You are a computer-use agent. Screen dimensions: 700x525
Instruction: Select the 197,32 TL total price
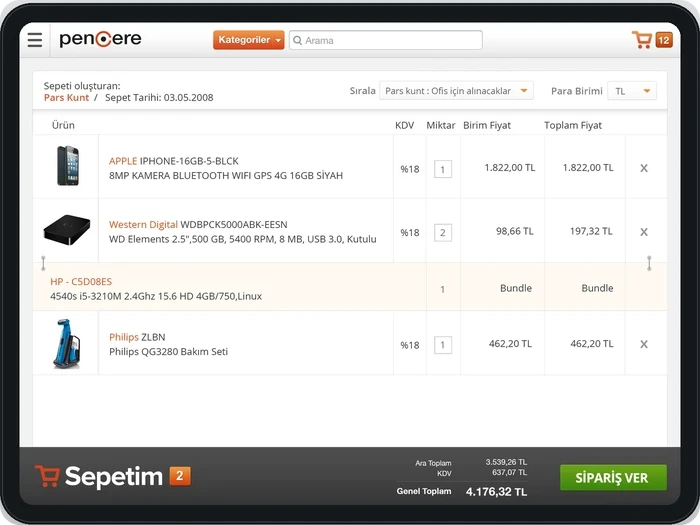591,231
